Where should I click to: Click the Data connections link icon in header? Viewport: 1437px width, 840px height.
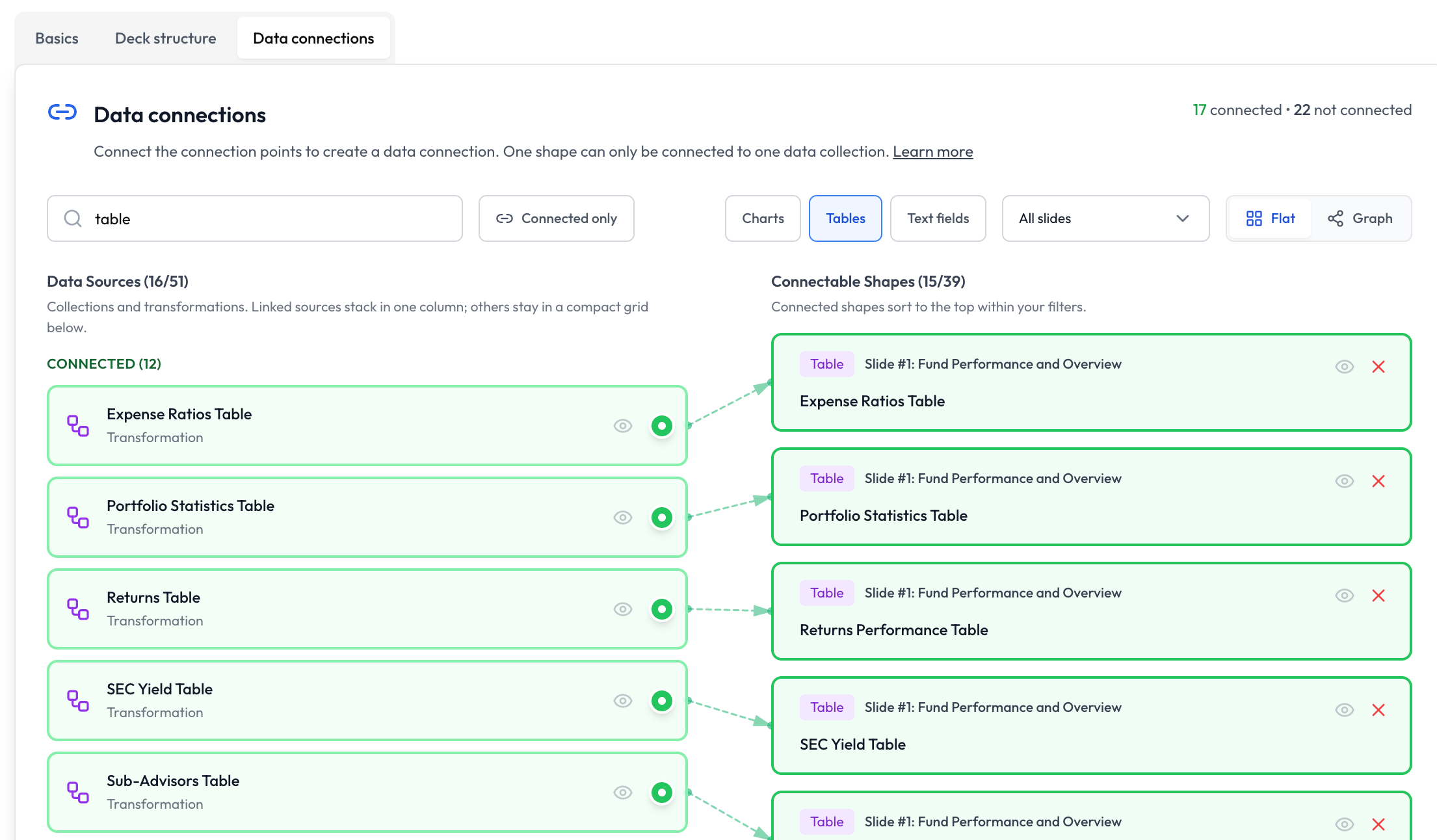(x=62, y=112)
